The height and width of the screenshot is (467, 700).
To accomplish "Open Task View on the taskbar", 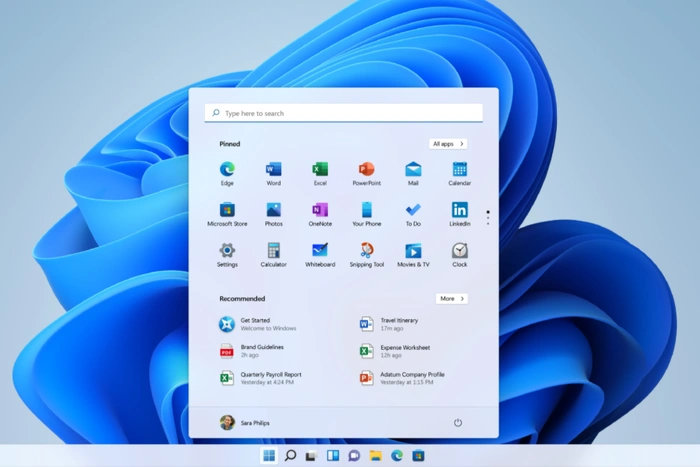I will click(312, 455).
